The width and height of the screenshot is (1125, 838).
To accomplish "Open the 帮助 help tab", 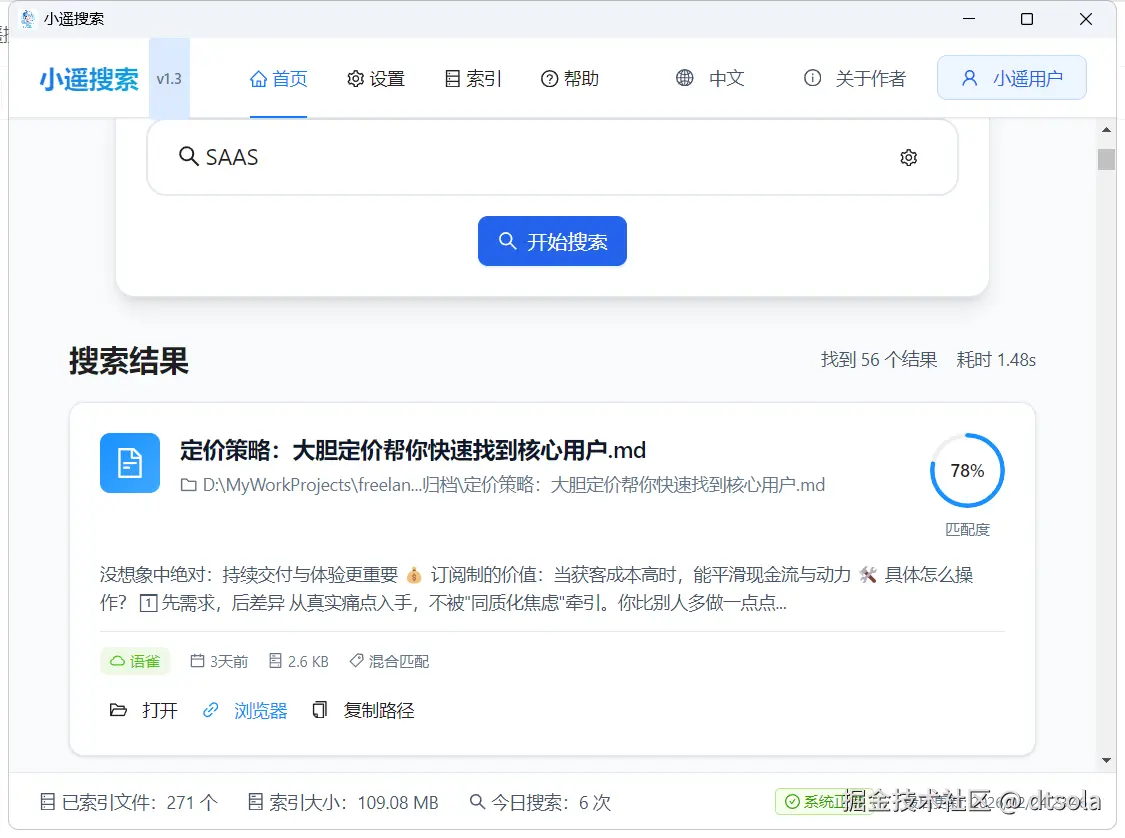I will (x=570, y=79).
